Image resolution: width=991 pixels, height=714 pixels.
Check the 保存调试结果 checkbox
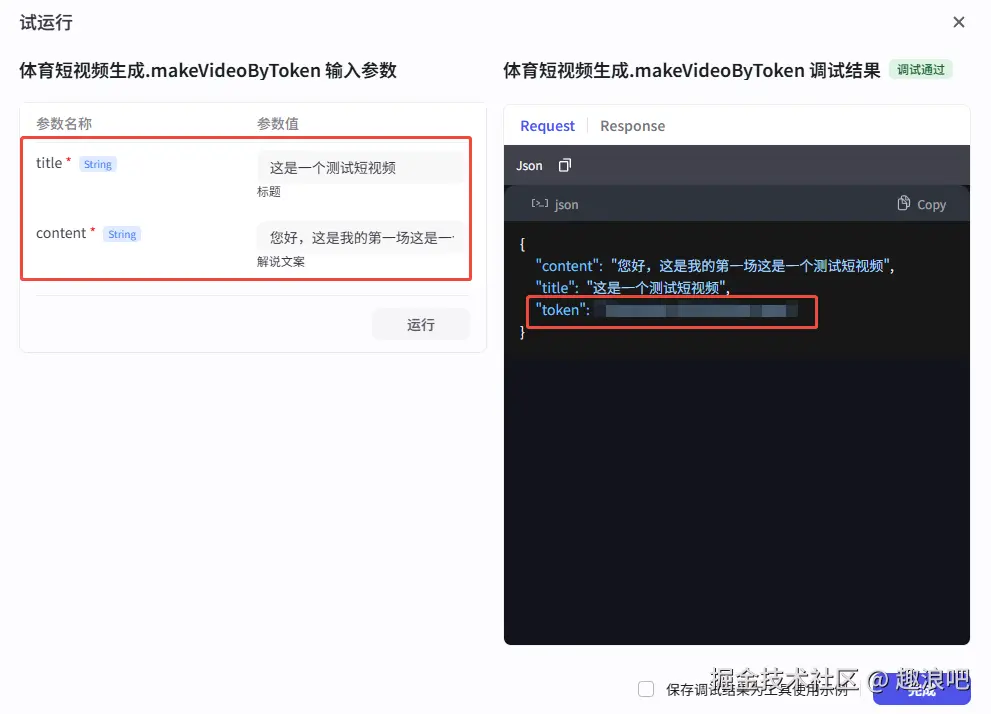[x=646, y=689]
